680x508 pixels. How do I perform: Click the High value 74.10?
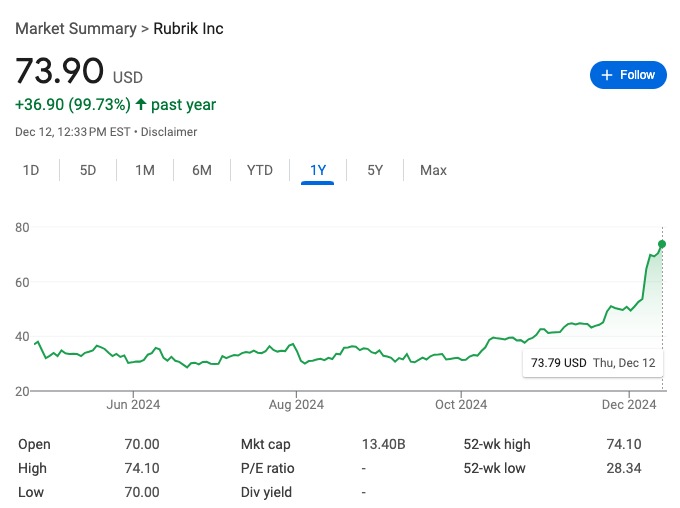[142, 468]
